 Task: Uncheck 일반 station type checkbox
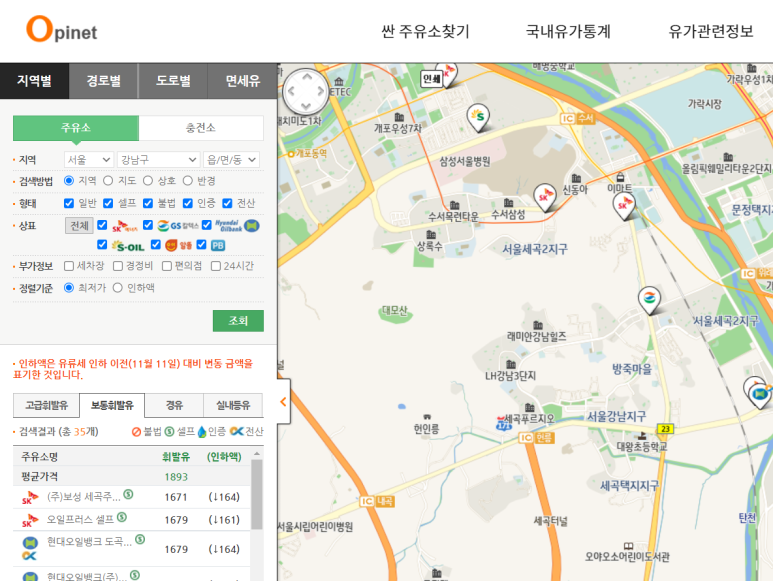pos(69,203)
